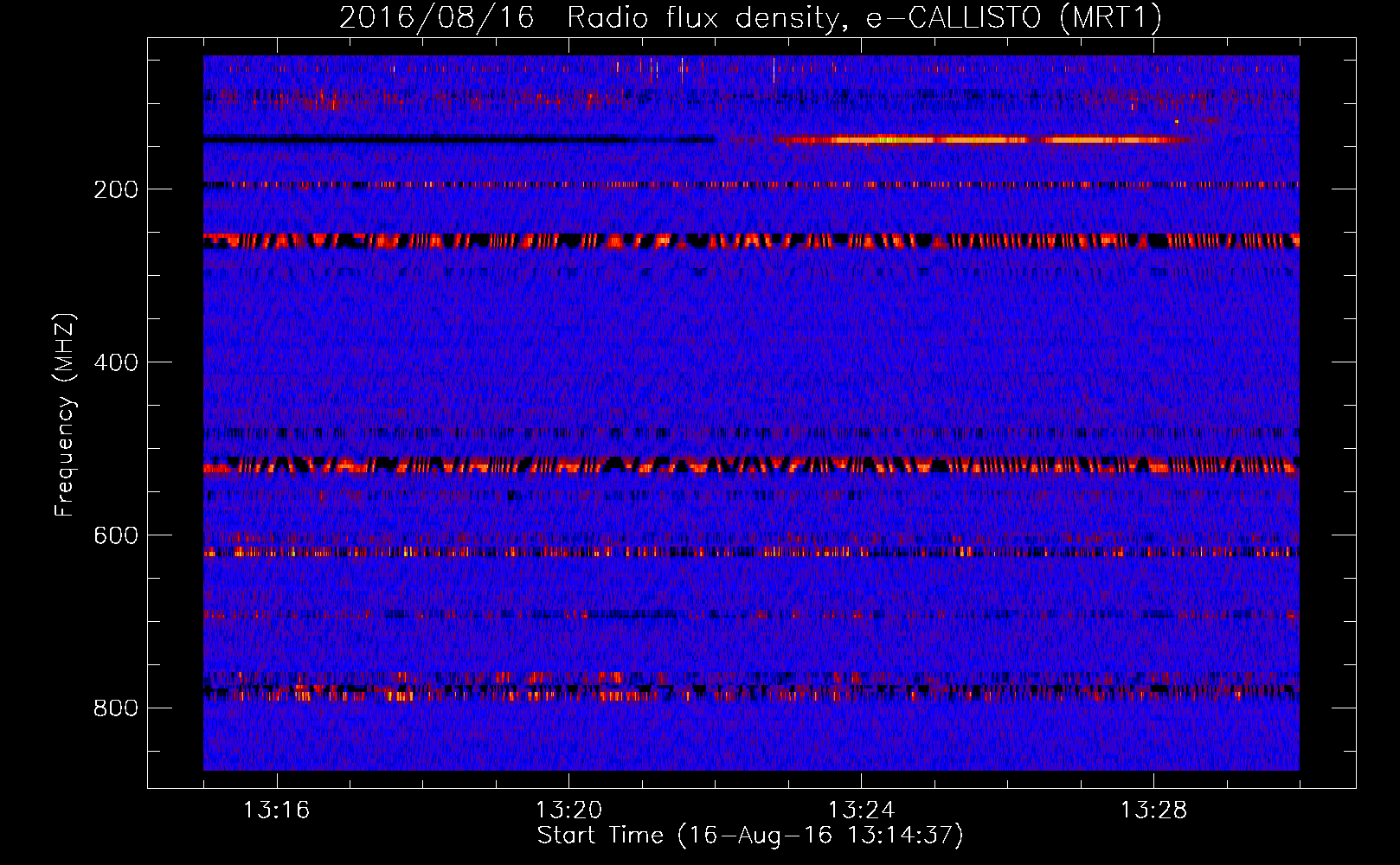Click the plot title '2016/08/16 Radio flux density'
The height and width of the screenshot is (865, 1400).
750,17
